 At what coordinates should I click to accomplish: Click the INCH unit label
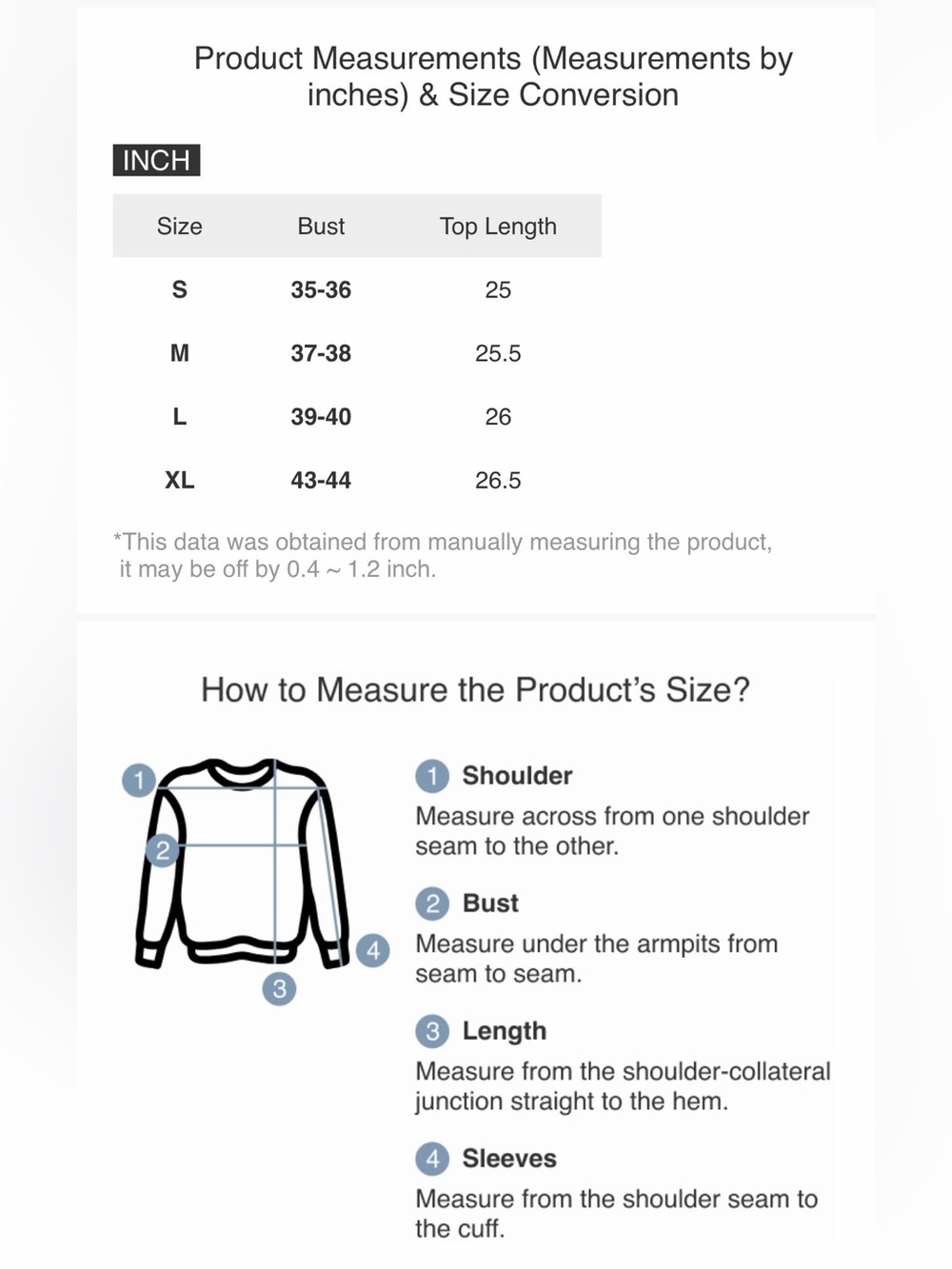[156, 160]
